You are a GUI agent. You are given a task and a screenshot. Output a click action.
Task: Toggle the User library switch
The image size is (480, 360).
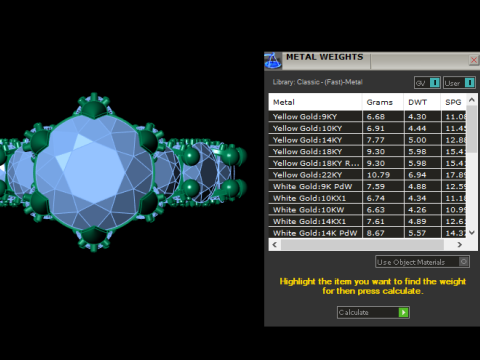click(x=459, y=83)
